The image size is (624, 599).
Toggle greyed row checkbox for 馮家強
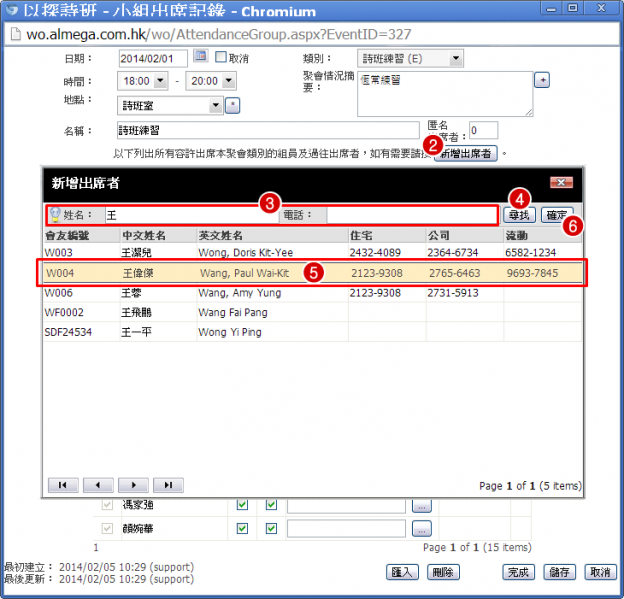107,505
